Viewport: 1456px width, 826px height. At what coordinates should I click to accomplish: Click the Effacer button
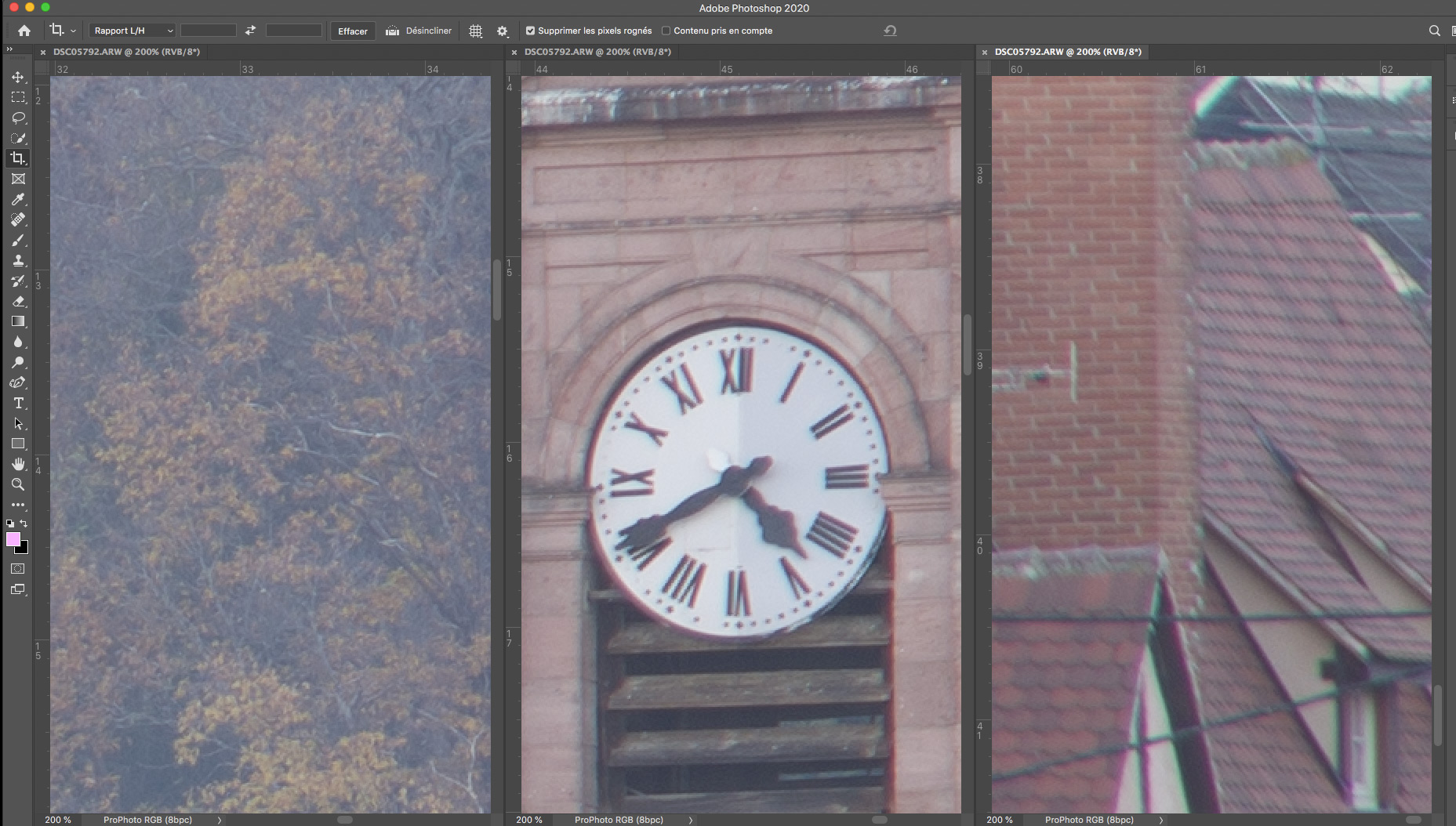click(x=352, y=31)
